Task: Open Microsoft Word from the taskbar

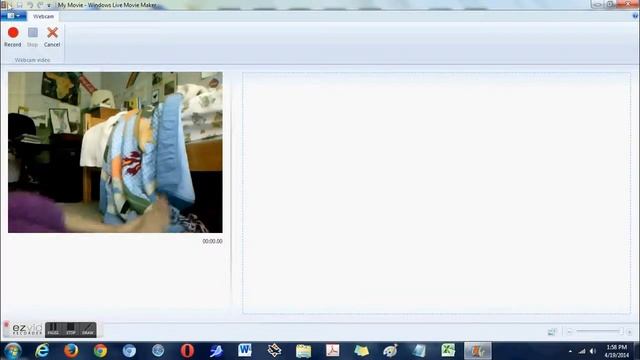Action: (x=245, y=350)
